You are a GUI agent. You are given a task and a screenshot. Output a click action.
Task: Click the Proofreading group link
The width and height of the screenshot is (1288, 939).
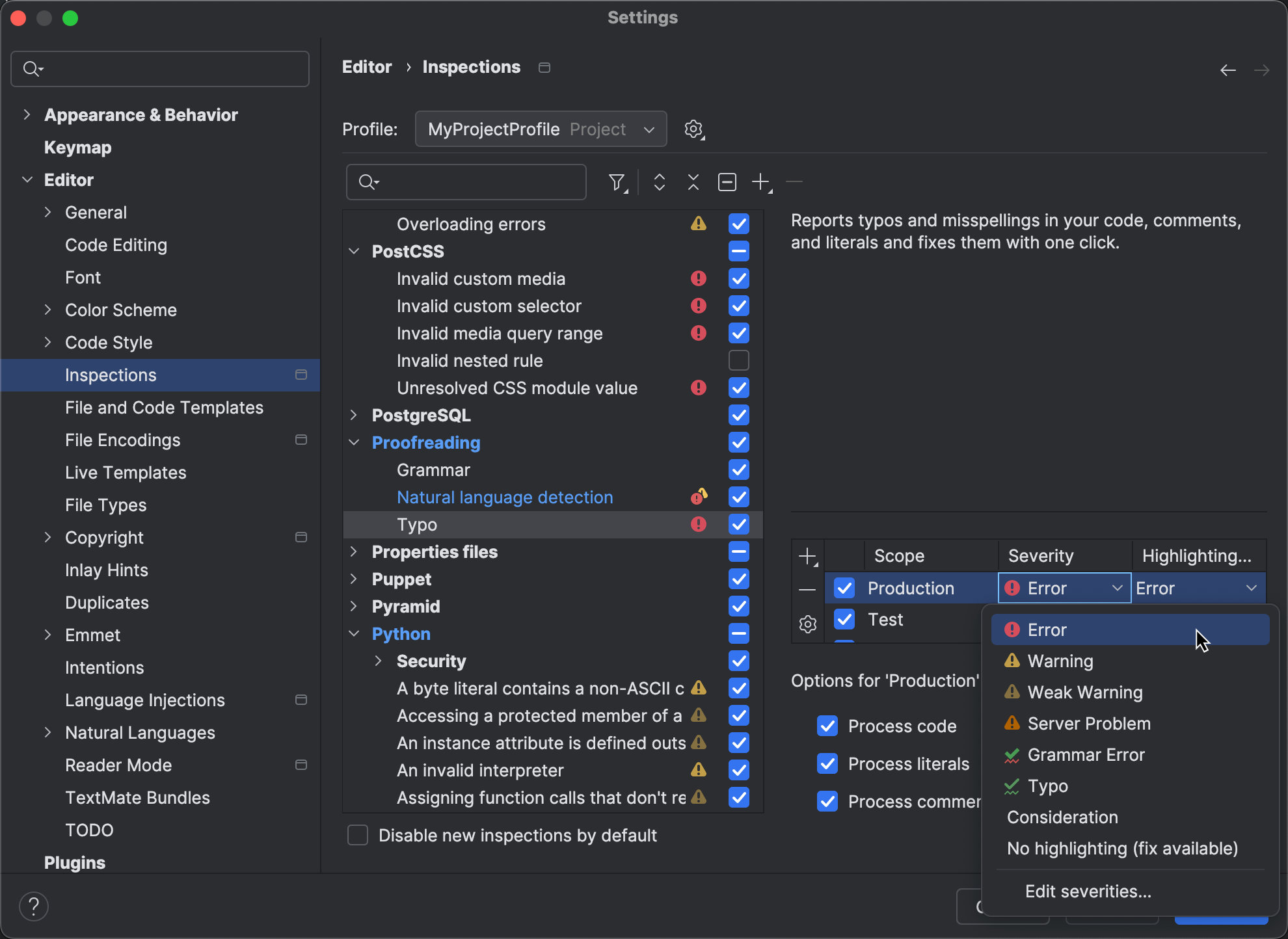425,442
